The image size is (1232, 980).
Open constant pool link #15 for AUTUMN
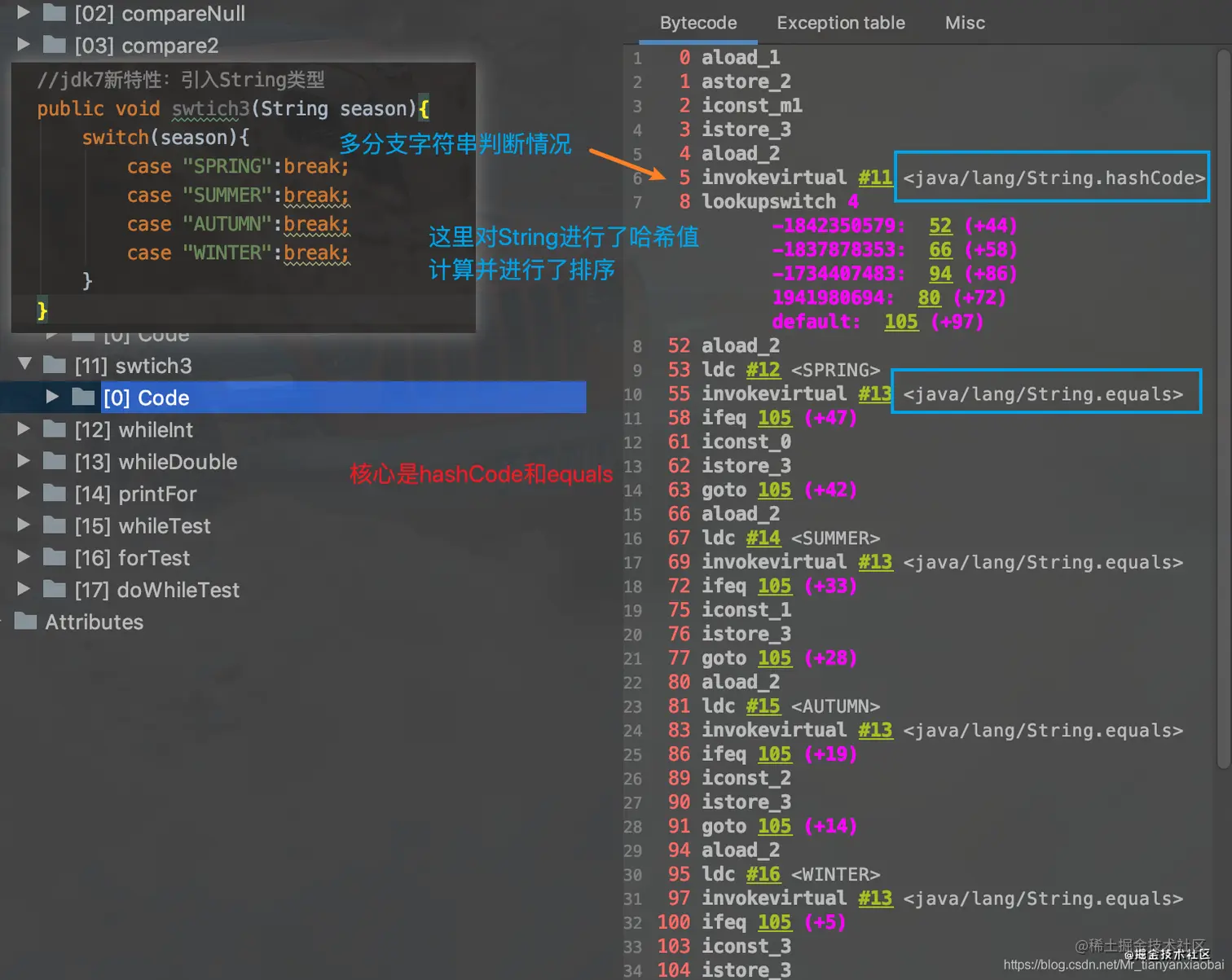(763, 706)
